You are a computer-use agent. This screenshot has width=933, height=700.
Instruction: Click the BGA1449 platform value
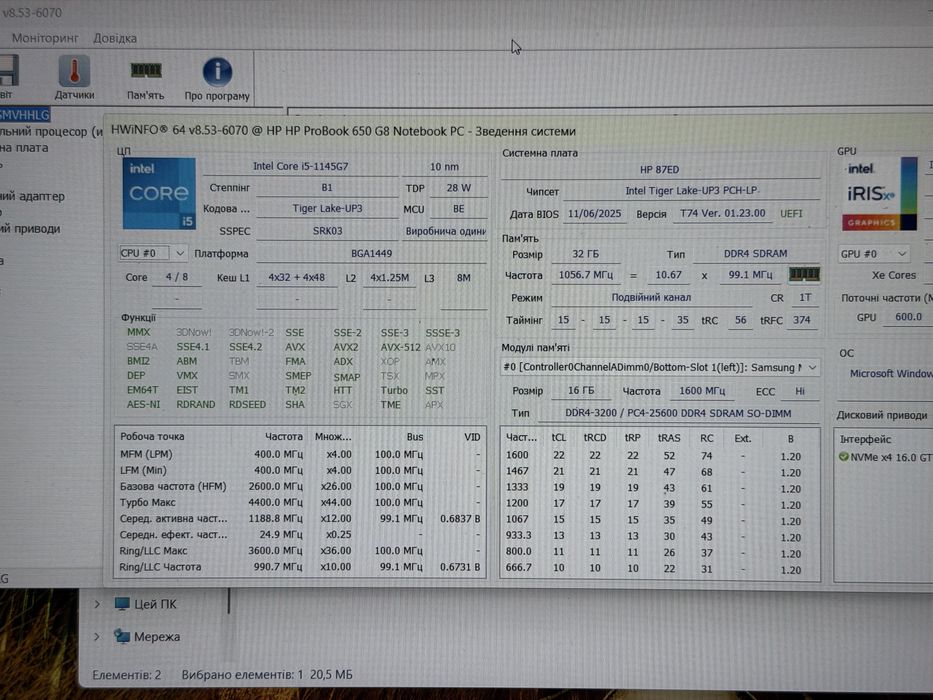point(371,254)
